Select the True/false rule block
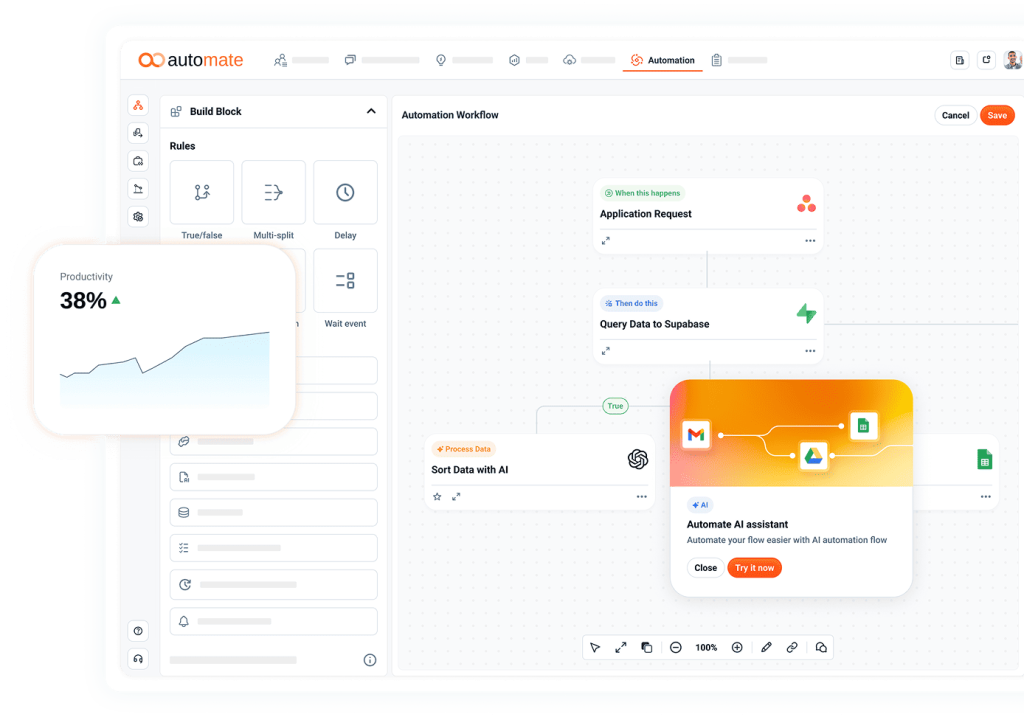 pos(202,193)
